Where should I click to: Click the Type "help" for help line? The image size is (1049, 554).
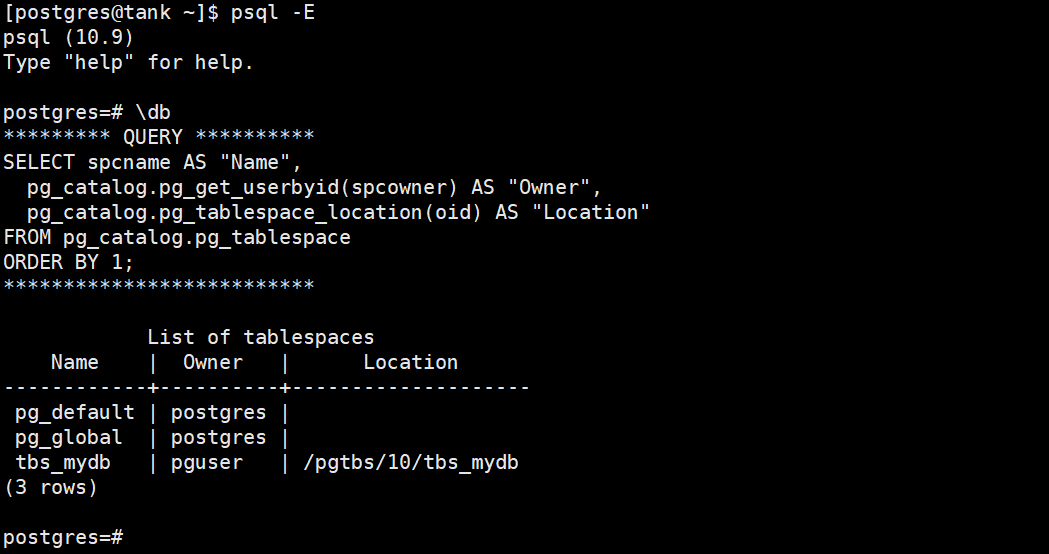(128, 62)
